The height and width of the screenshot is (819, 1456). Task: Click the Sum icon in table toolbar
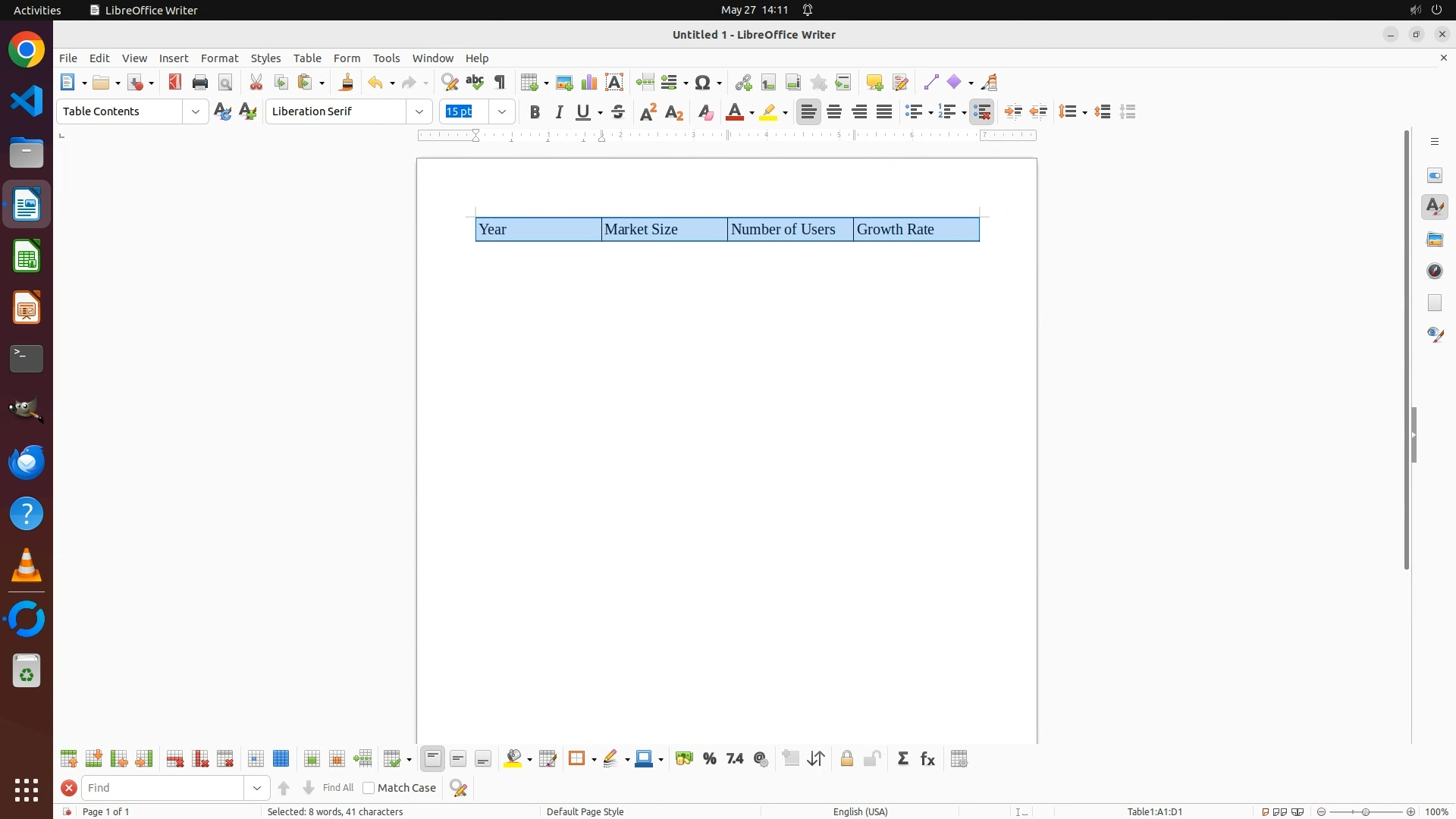point(903,759)
